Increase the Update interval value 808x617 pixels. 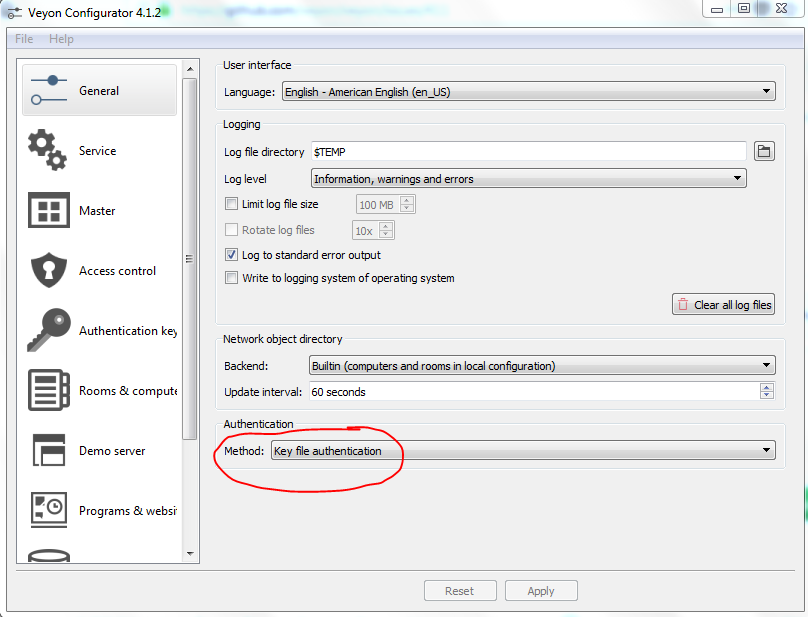pos(766,387)
